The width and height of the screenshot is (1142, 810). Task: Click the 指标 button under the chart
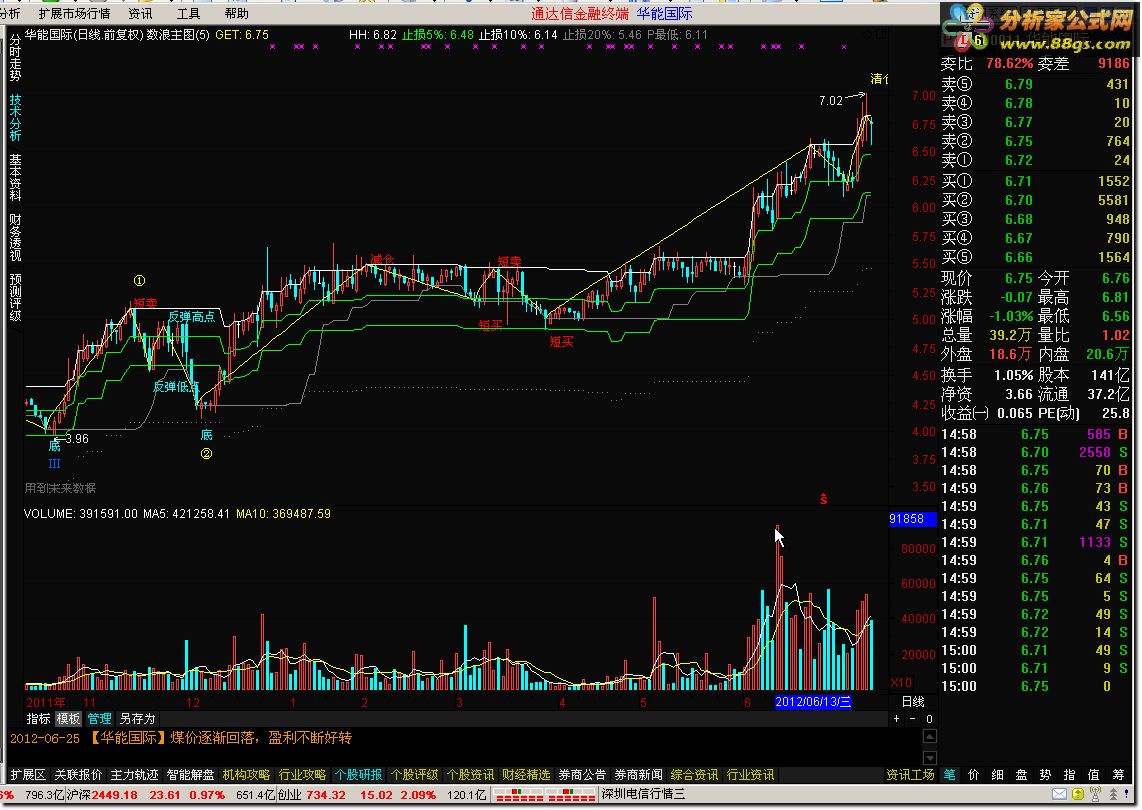click(38, 719)
